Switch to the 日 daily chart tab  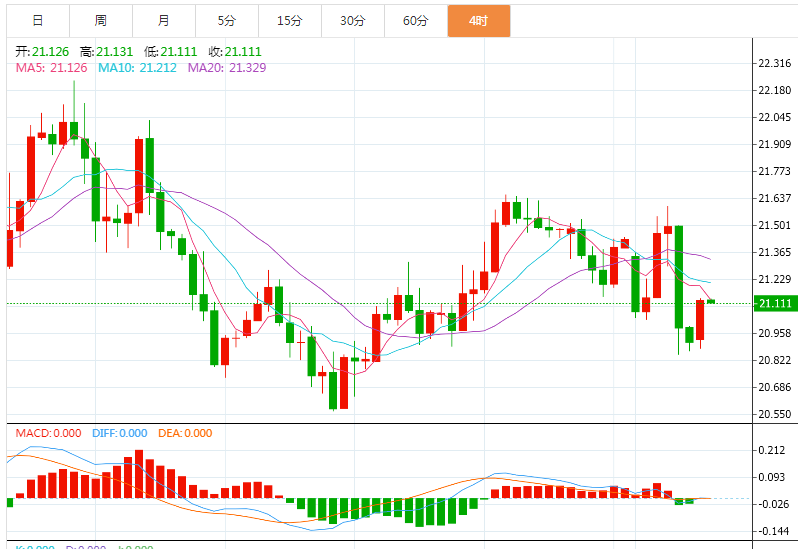pos(38,21)
